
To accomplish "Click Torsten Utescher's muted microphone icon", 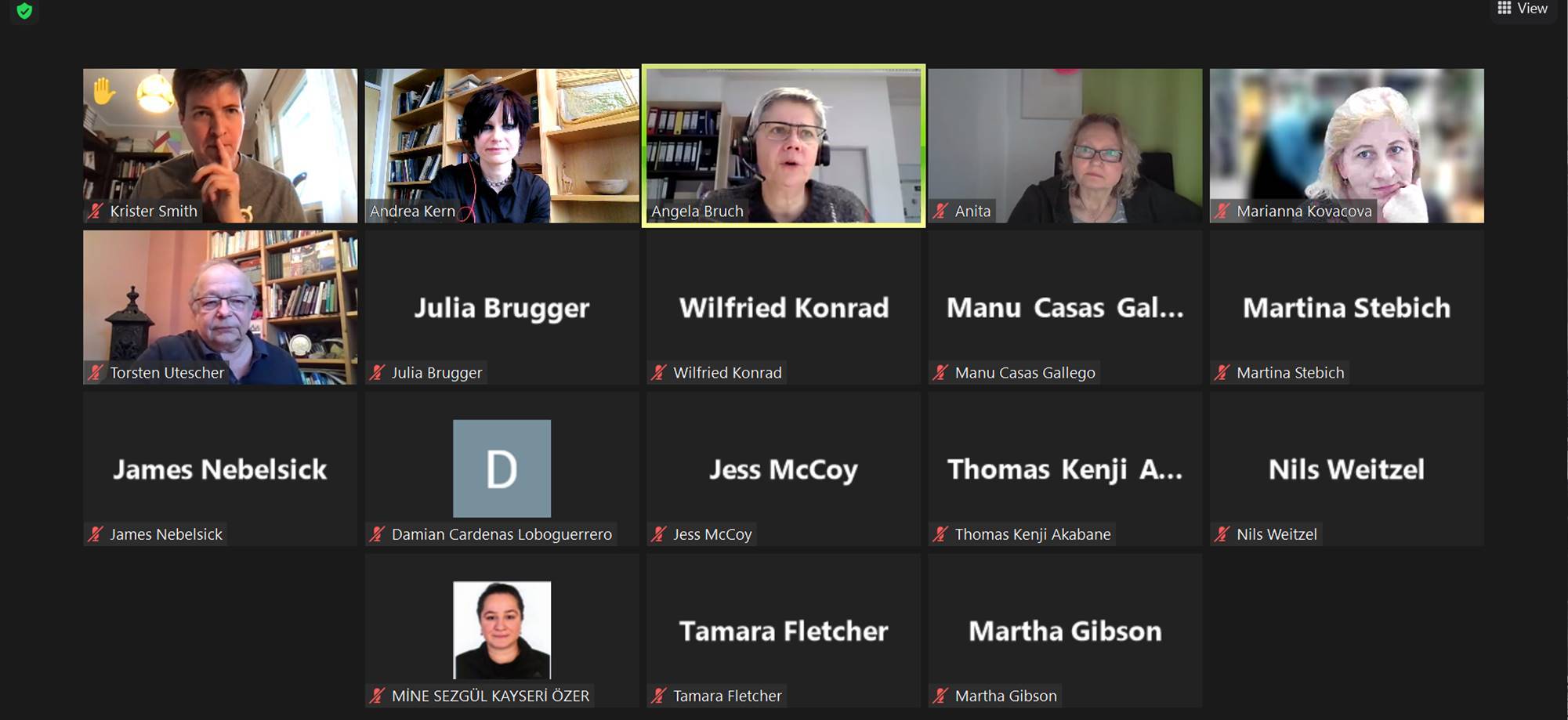I will [96, 373].
